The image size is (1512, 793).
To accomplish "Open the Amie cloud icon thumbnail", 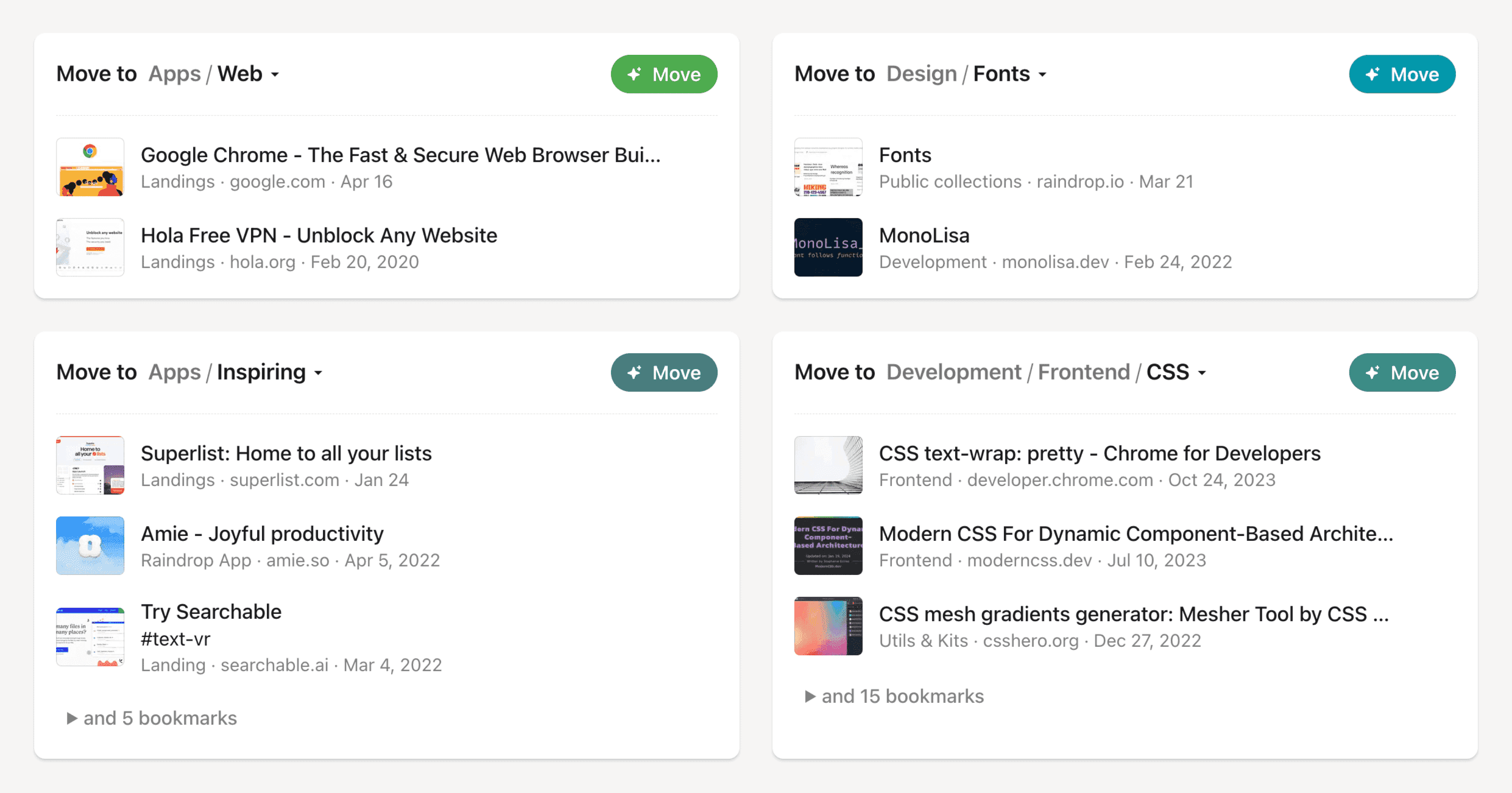I will [x=90, y=546].
